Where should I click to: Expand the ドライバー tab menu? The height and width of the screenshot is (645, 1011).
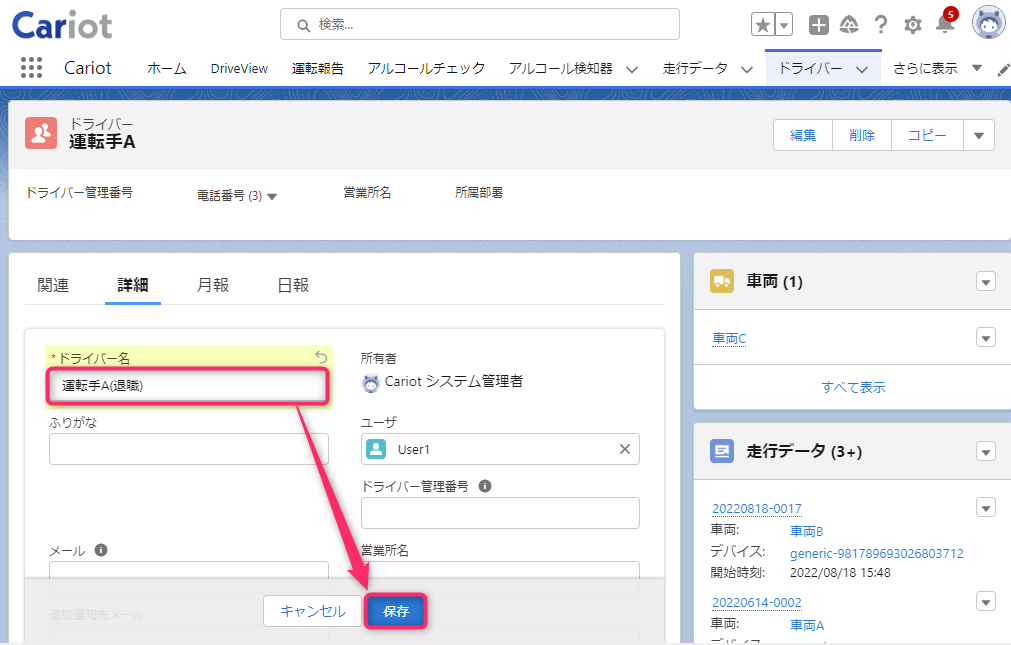pos(862,69)
